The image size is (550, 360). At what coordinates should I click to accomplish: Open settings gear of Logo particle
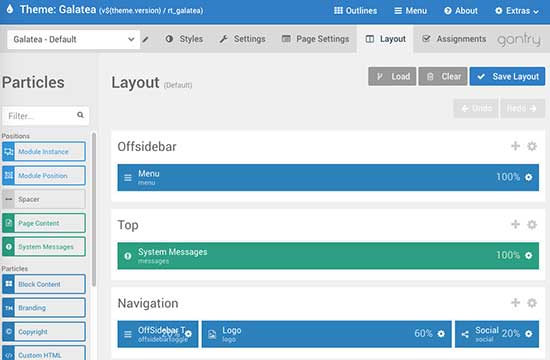click(x=441, y=334)
